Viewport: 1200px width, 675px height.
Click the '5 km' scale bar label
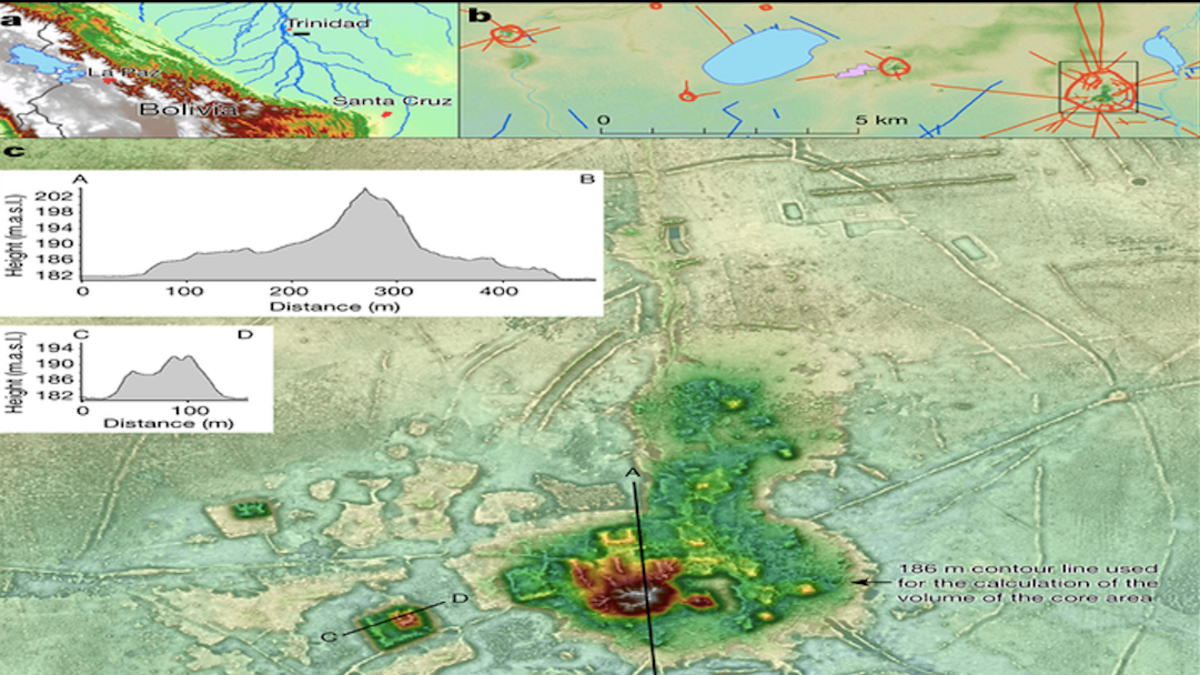click(x=882, y=120)
